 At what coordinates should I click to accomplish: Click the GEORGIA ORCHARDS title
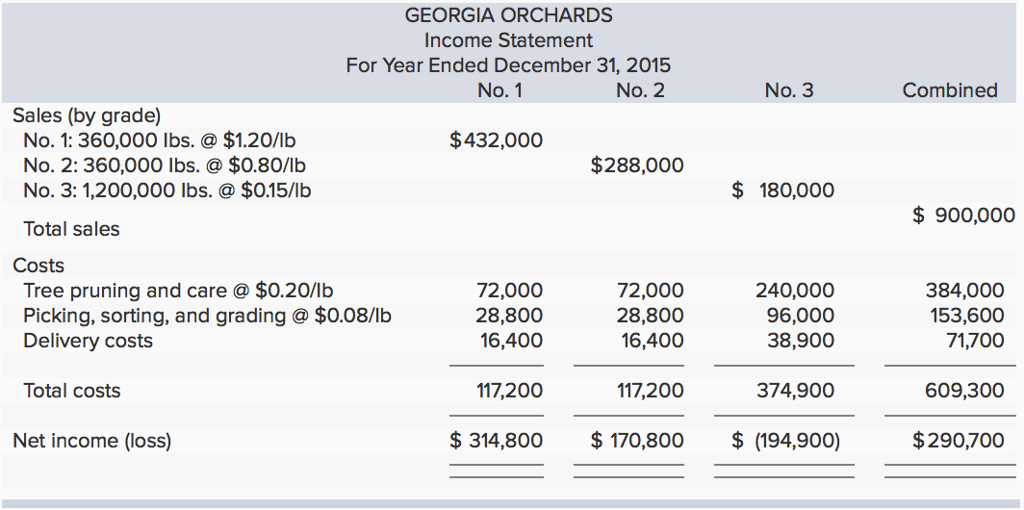pos(508,15)
